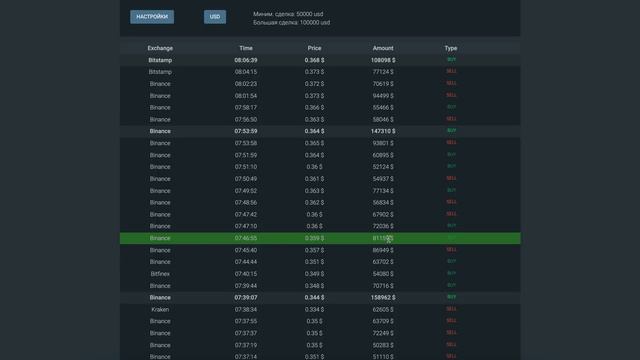Select the Bitstamp cell in the 08:06:39 row
Viewport: 640px width, 360px height.
(x=160, y=60)
